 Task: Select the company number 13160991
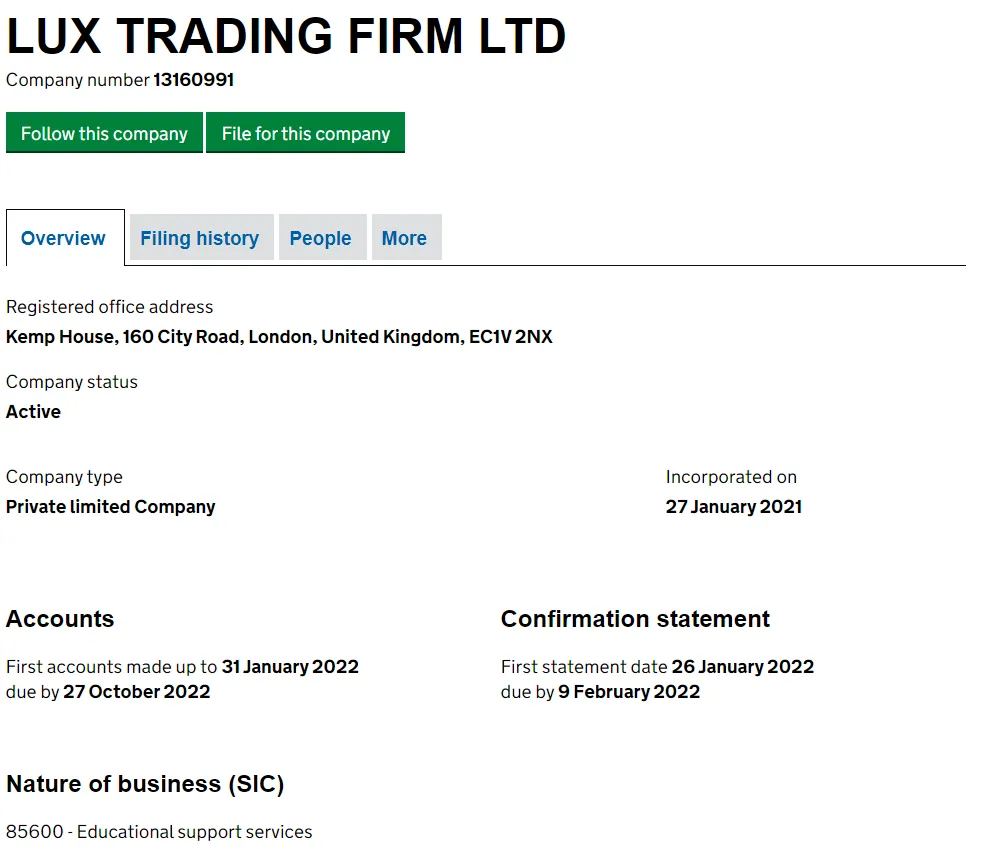click(193, 80)
